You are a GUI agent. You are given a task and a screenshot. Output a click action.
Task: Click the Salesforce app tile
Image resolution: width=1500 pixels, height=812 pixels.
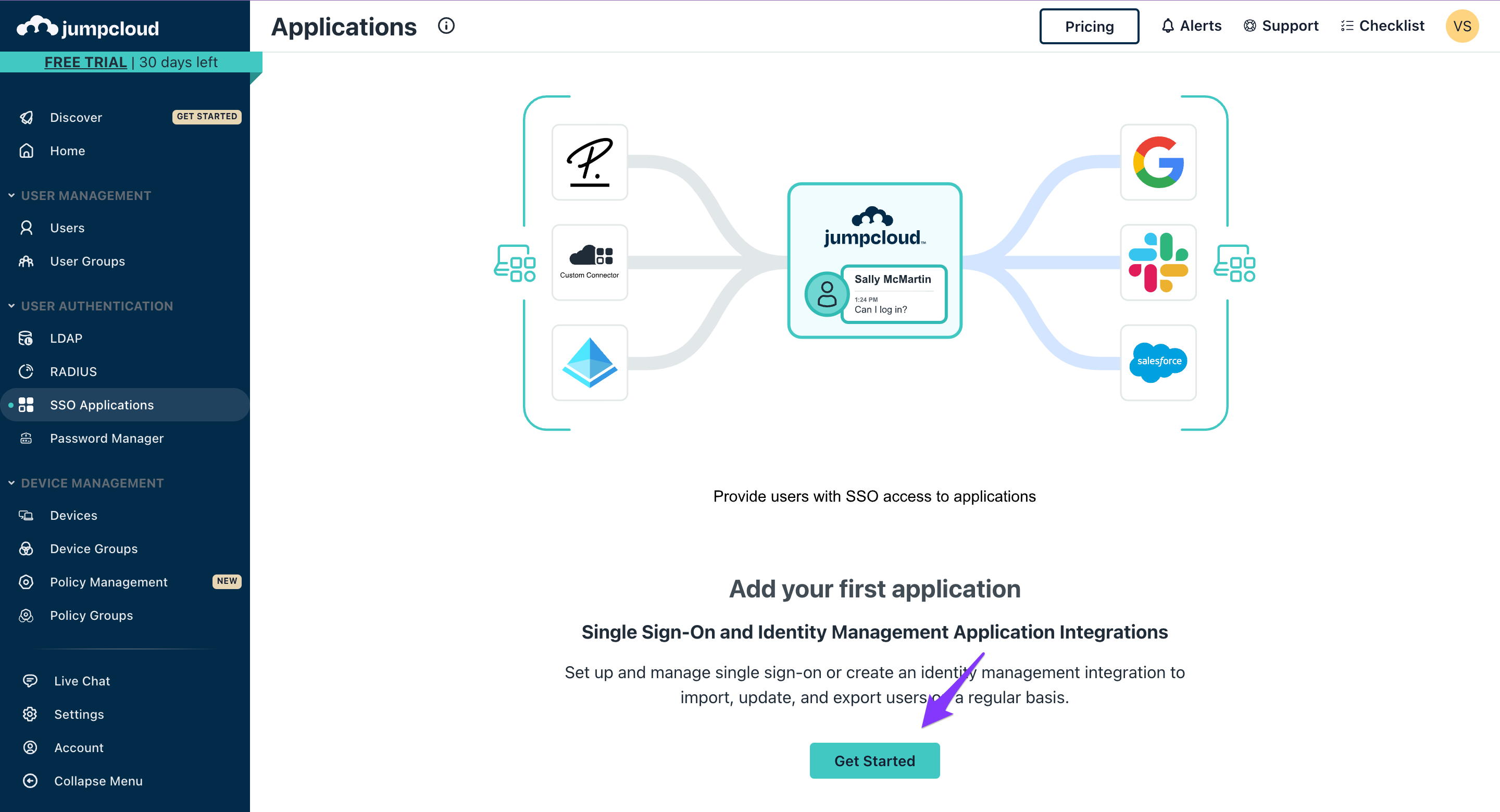[1158, 362]
